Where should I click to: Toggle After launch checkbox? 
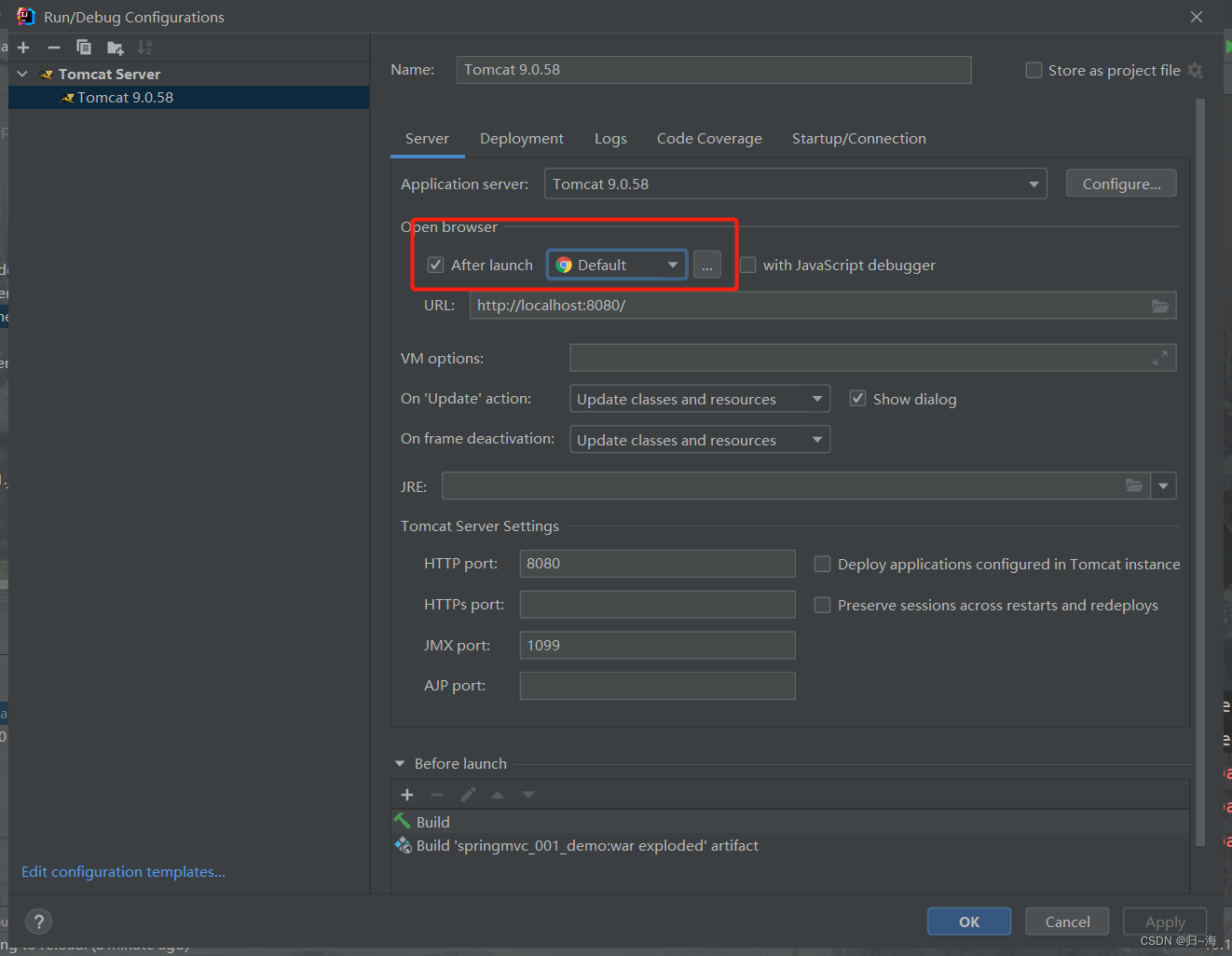435,265
